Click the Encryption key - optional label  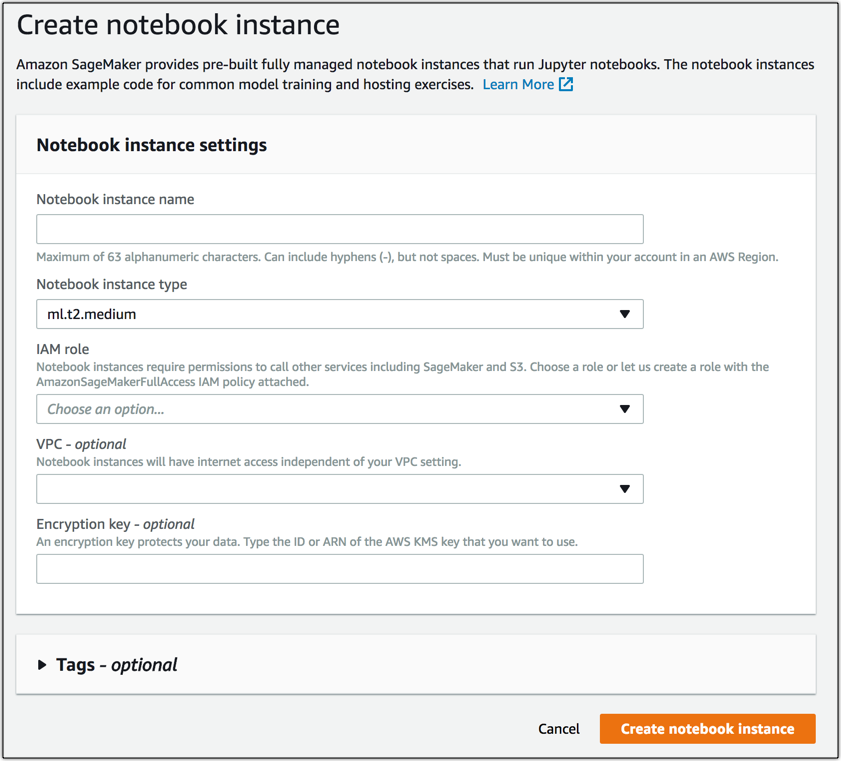pos(115,524)
